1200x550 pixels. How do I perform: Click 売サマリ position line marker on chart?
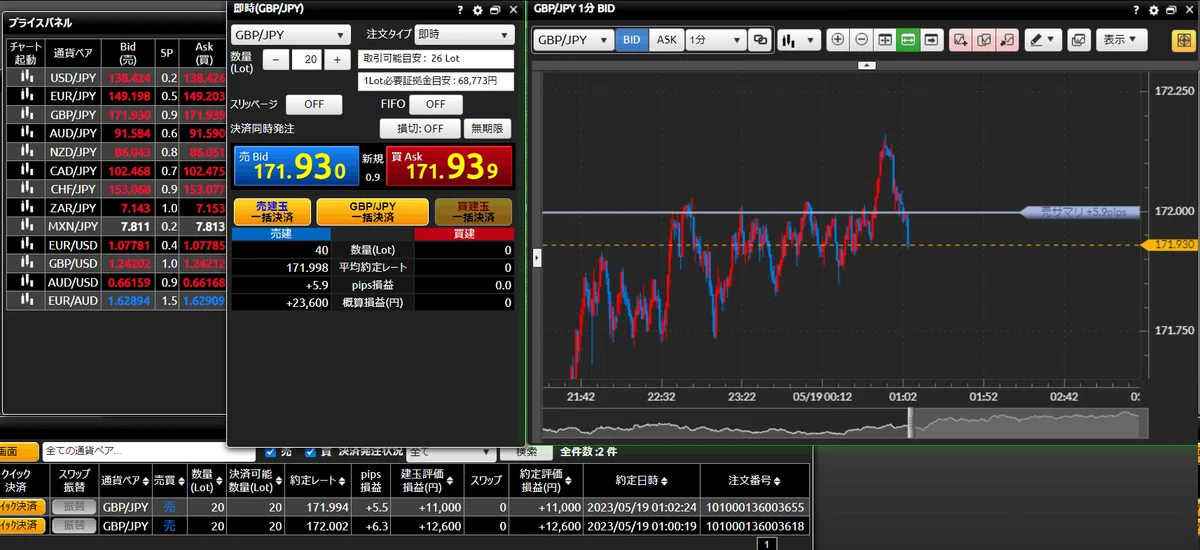point(1080,212)
